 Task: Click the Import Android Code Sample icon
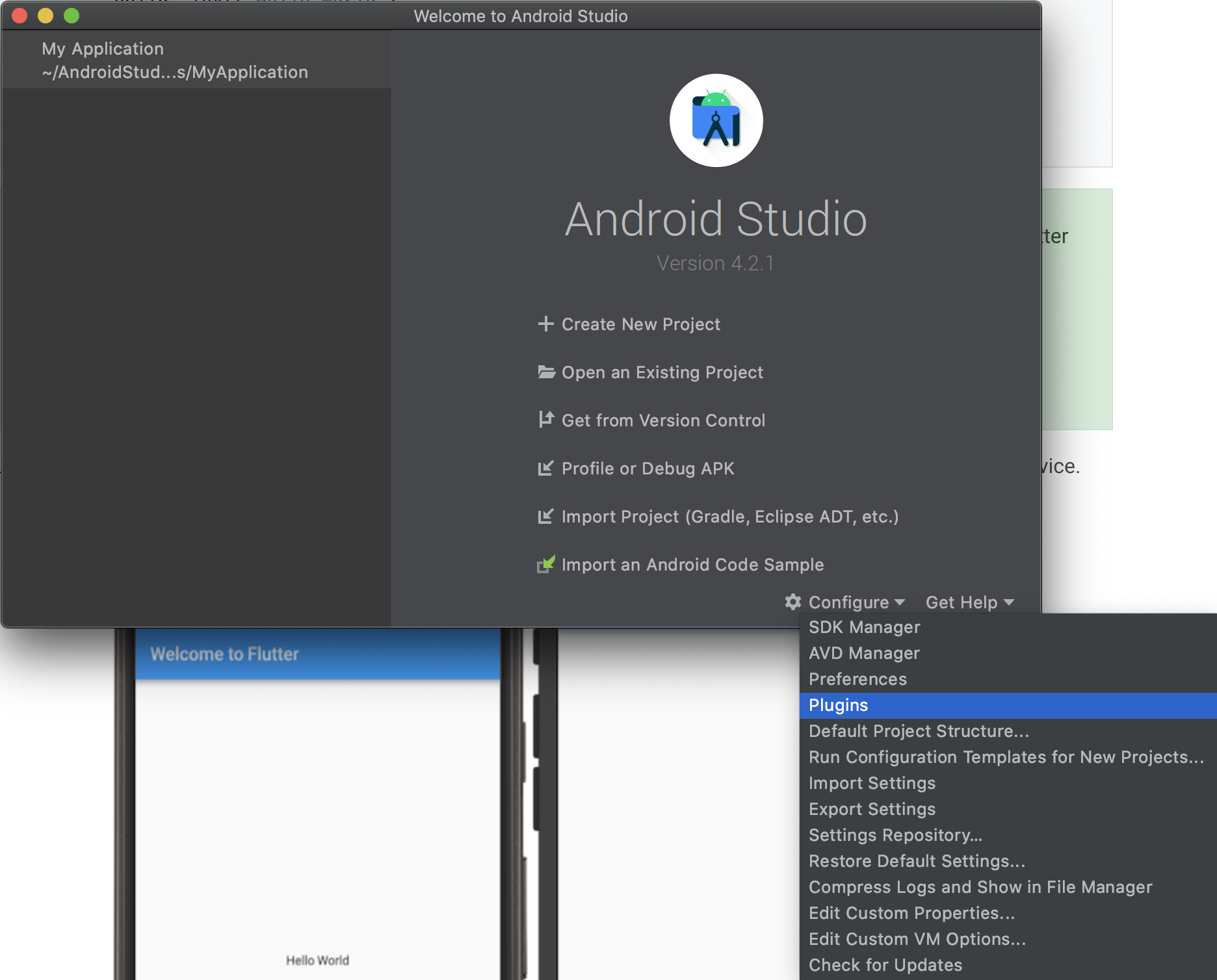point(546,564)
